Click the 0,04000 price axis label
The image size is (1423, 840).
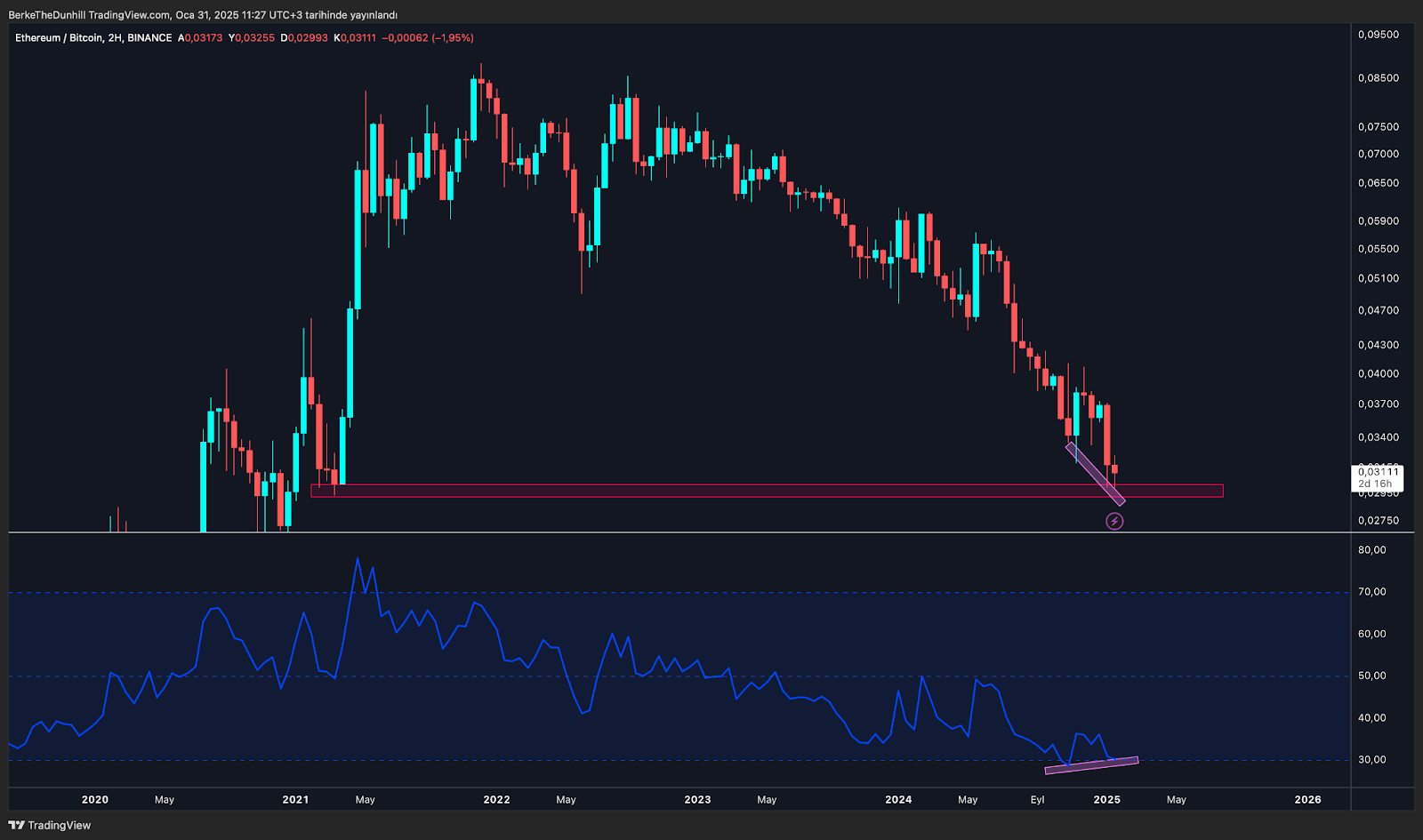point(1379,374)
